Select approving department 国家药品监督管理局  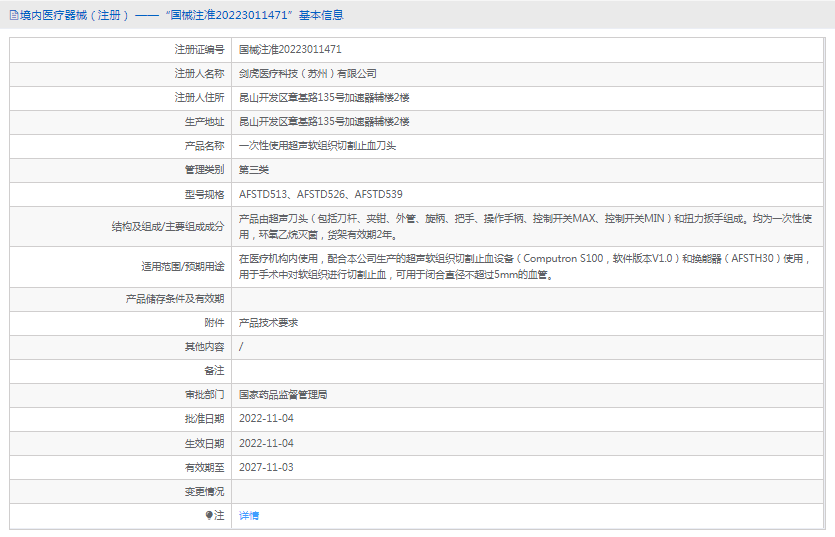pyautogui.click(x=283, y=395)
